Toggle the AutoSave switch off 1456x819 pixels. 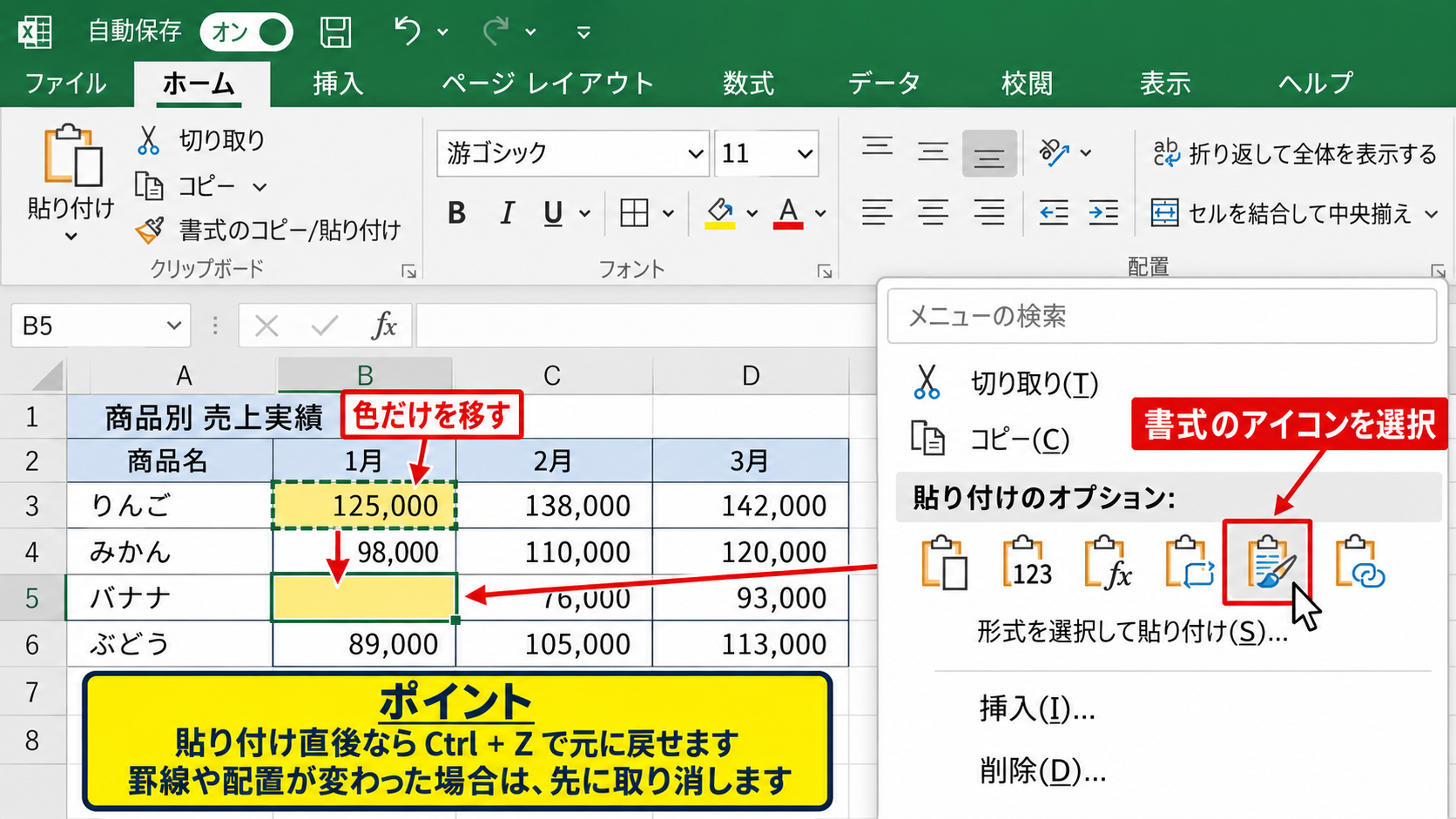click(246, 32)
